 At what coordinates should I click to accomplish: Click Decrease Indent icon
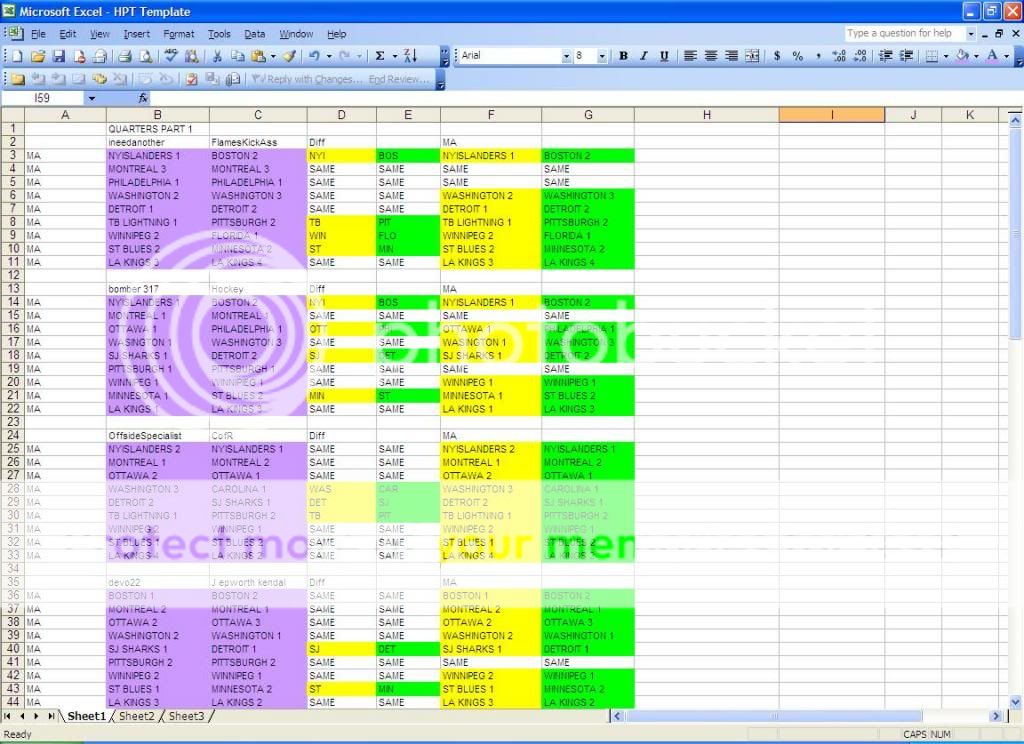(x=886, y=56)
